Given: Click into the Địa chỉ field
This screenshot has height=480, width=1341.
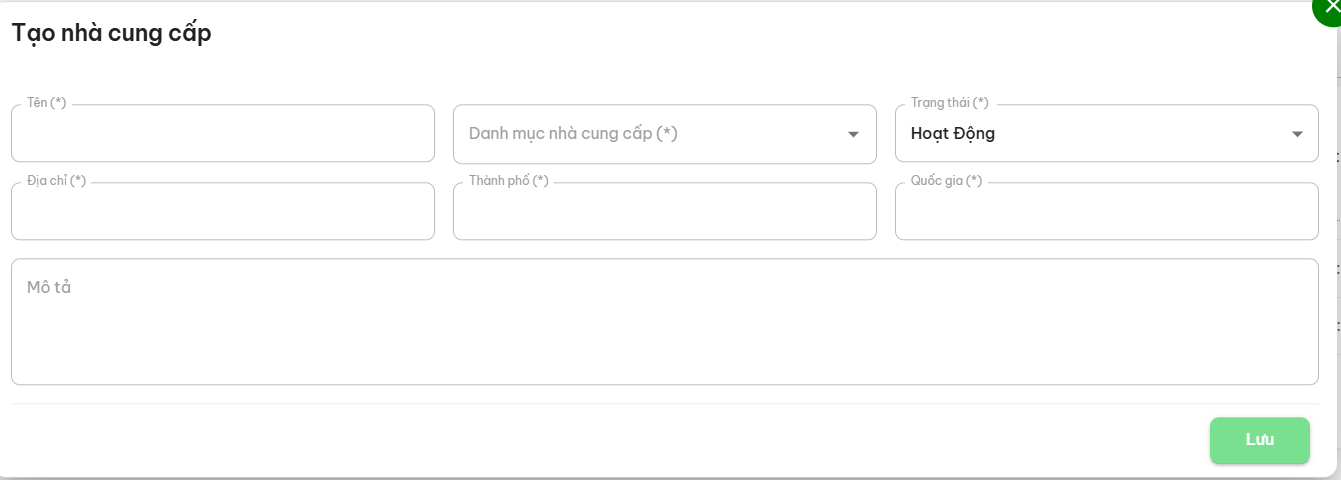Looking at the screenshot, I should [x=222, y=214].
